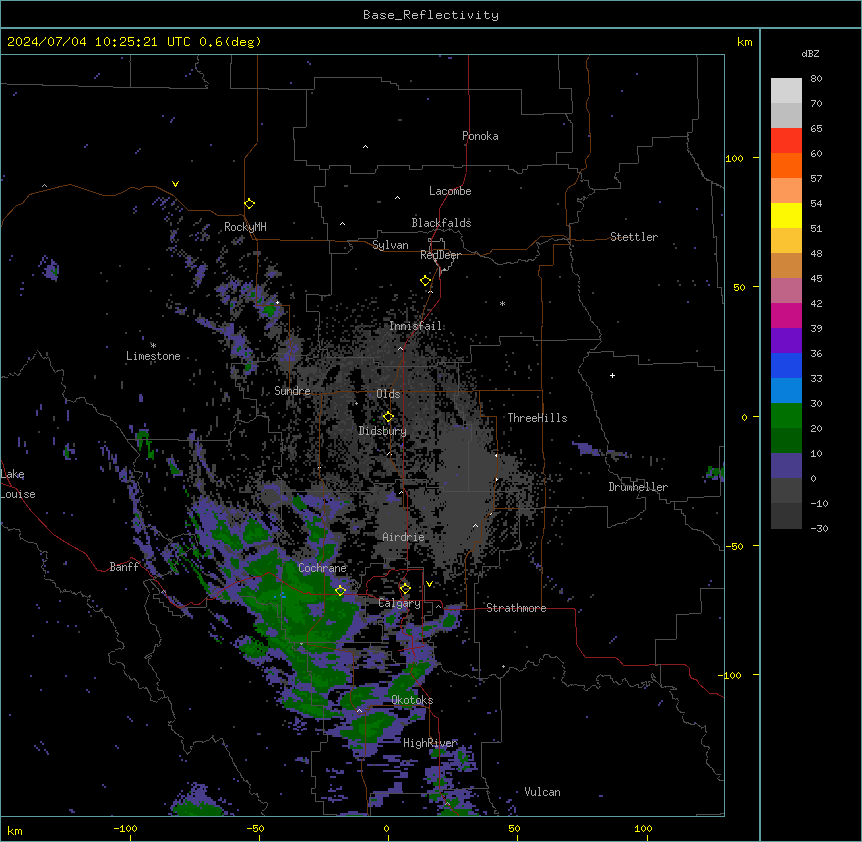The image size is (862, 842).
Task: Click the dBZ legend heading
Action: [810, 53]
